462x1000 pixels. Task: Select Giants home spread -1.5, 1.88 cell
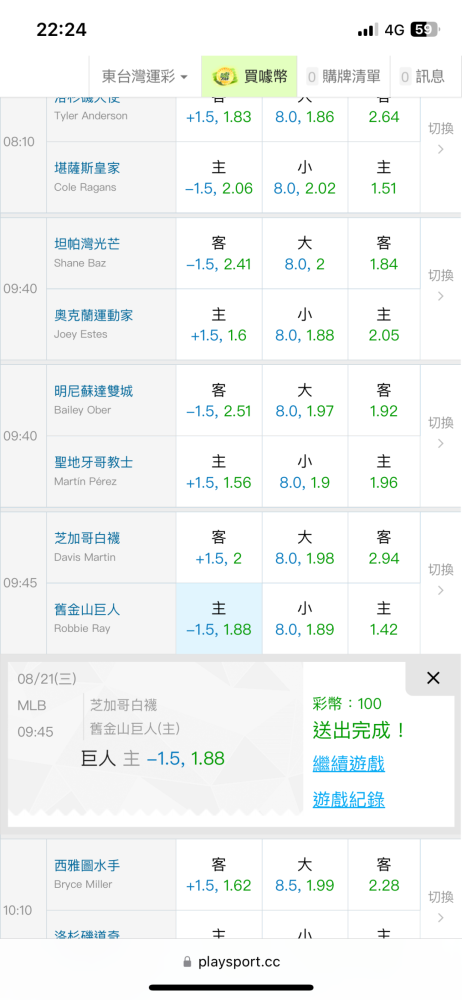[x=219, y=619]
